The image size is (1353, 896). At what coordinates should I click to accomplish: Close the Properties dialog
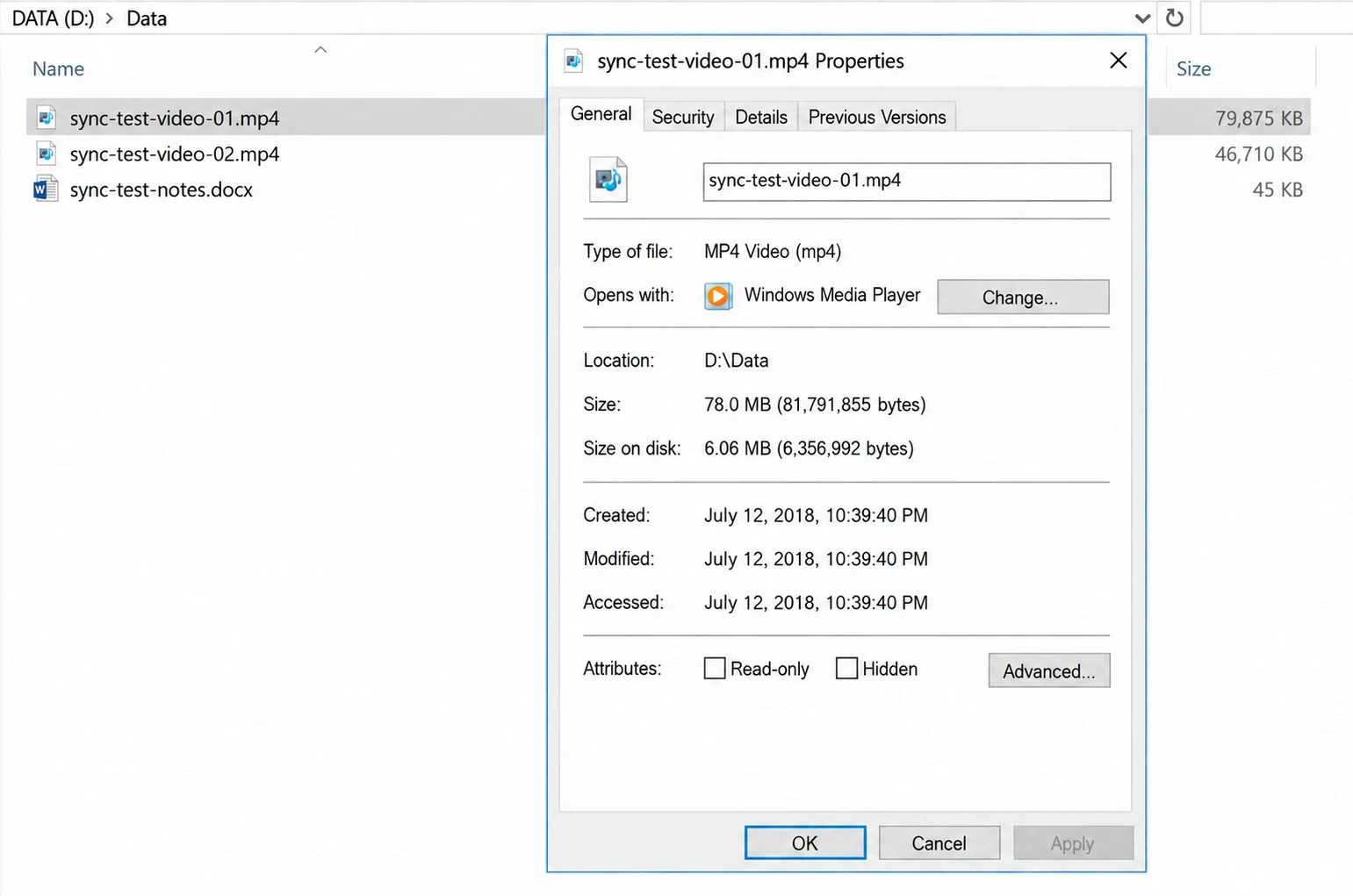(1118, 61)
